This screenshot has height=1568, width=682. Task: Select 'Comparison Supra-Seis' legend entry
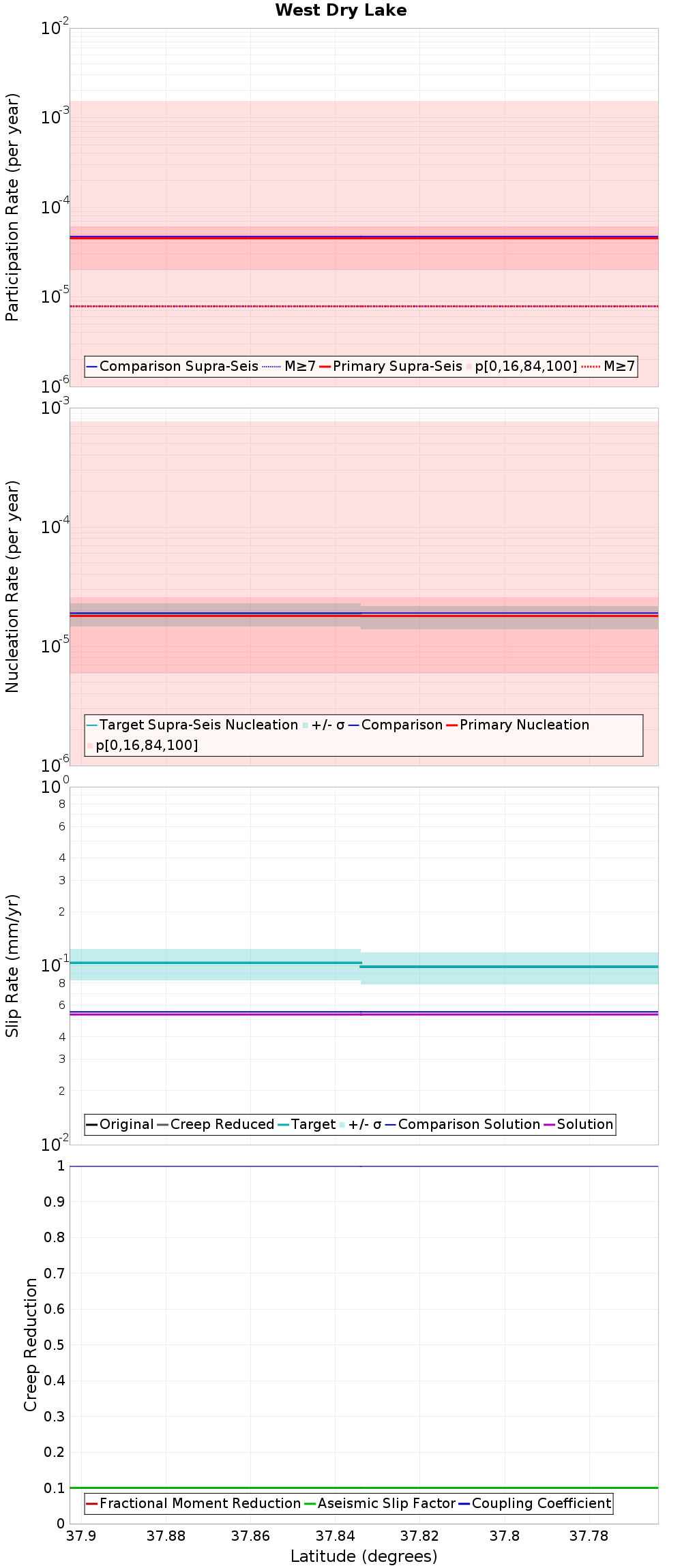coord(173,366)
